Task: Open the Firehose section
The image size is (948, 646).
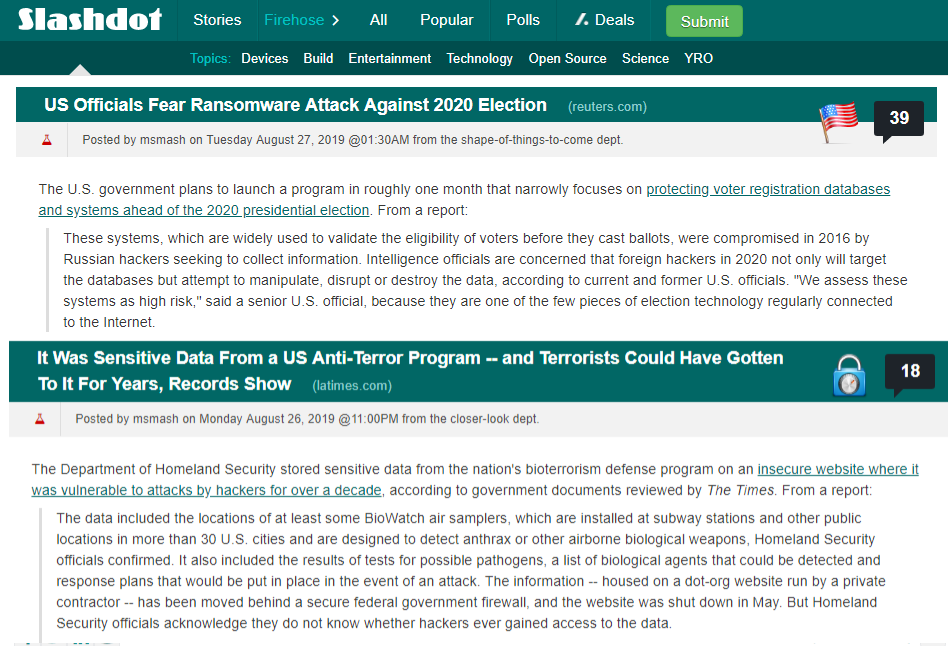Action: coord(294,20)
